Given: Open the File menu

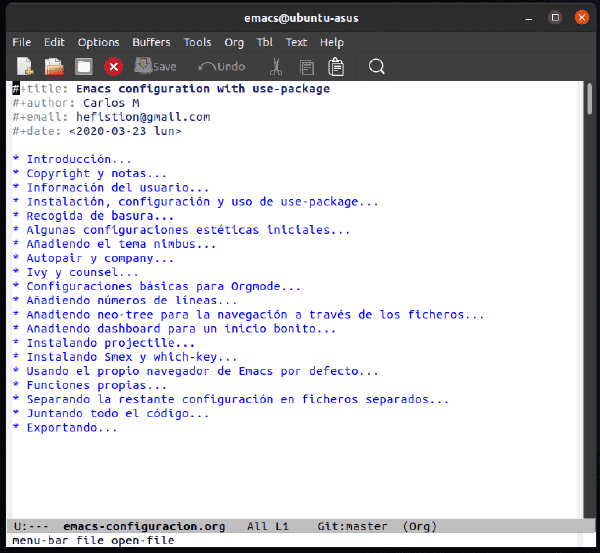Looking at the screenshot, I should pyautogui.click(x=21, y=42).
